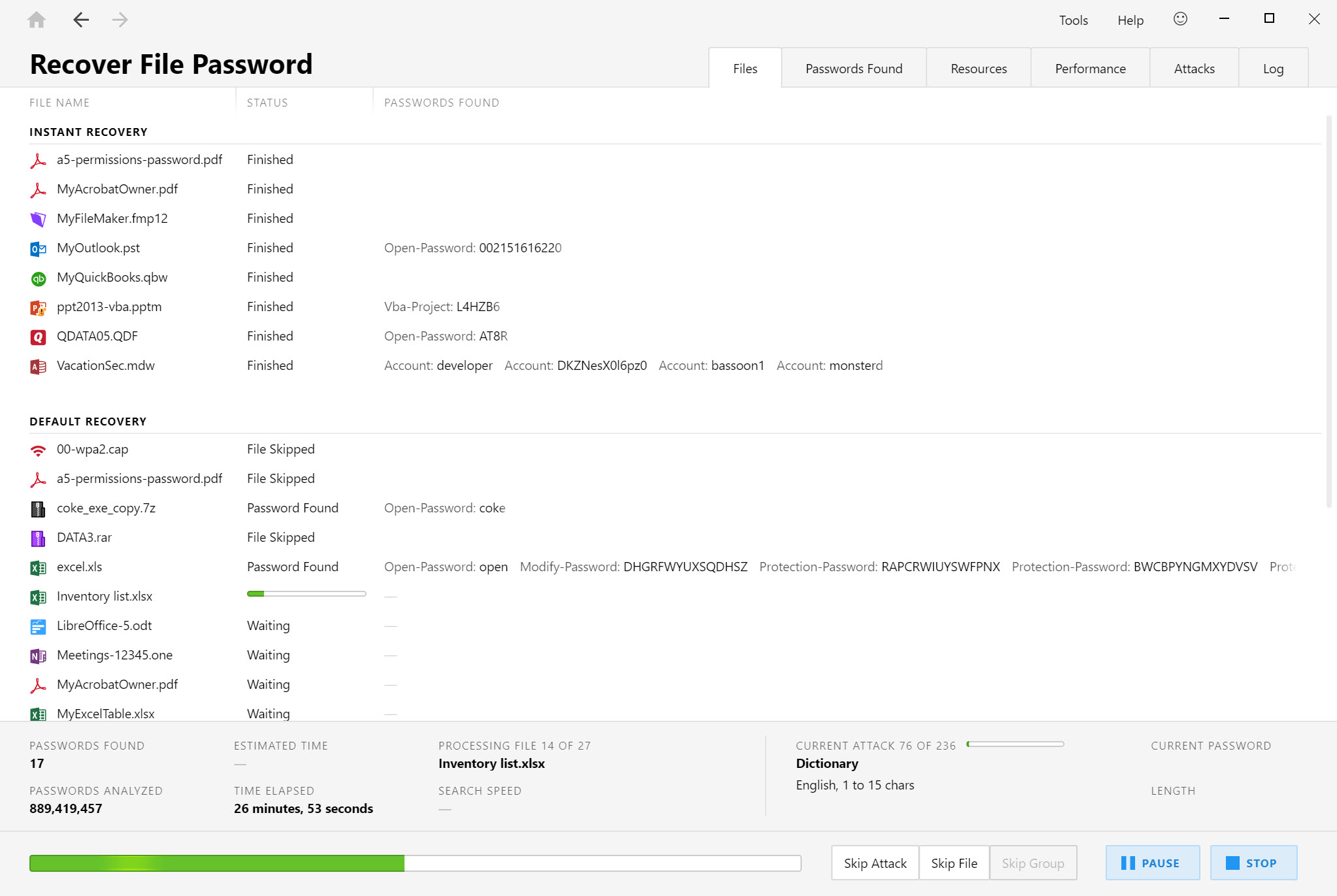Open the Help menu

(1130, 20)
